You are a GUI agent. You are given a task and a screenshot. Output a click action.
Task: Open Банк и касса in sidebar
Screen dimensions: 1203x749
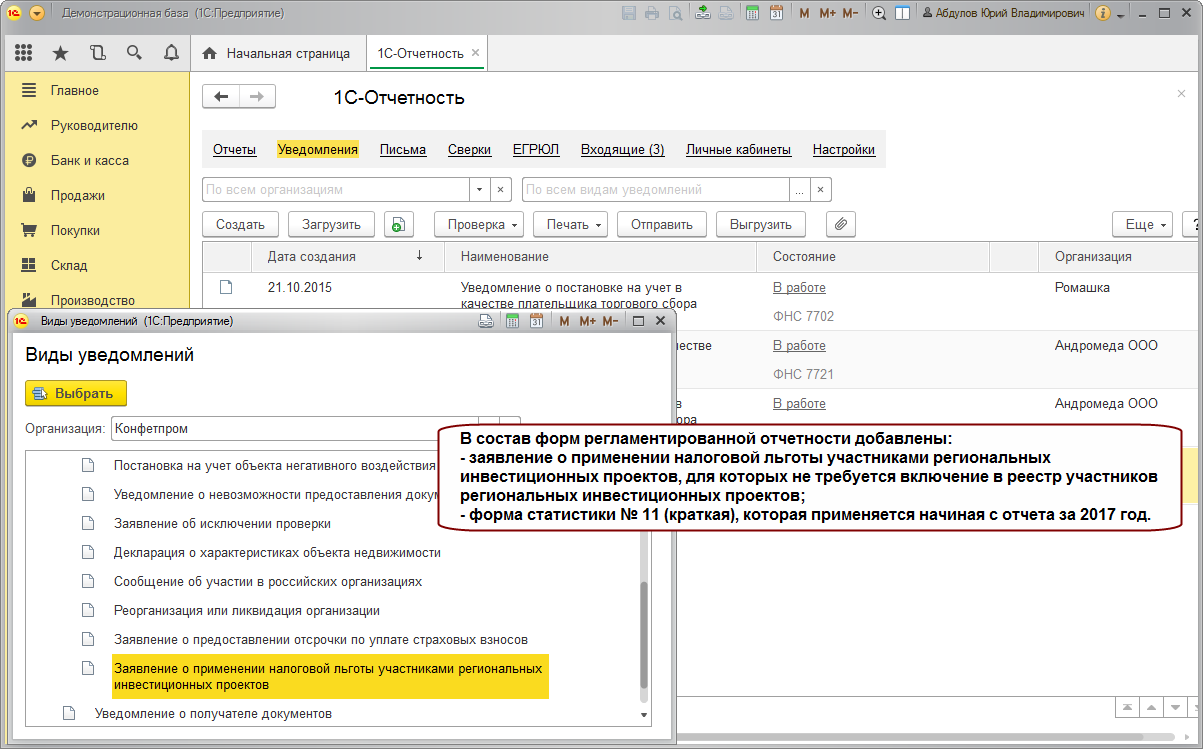click(x=89, y=160)
